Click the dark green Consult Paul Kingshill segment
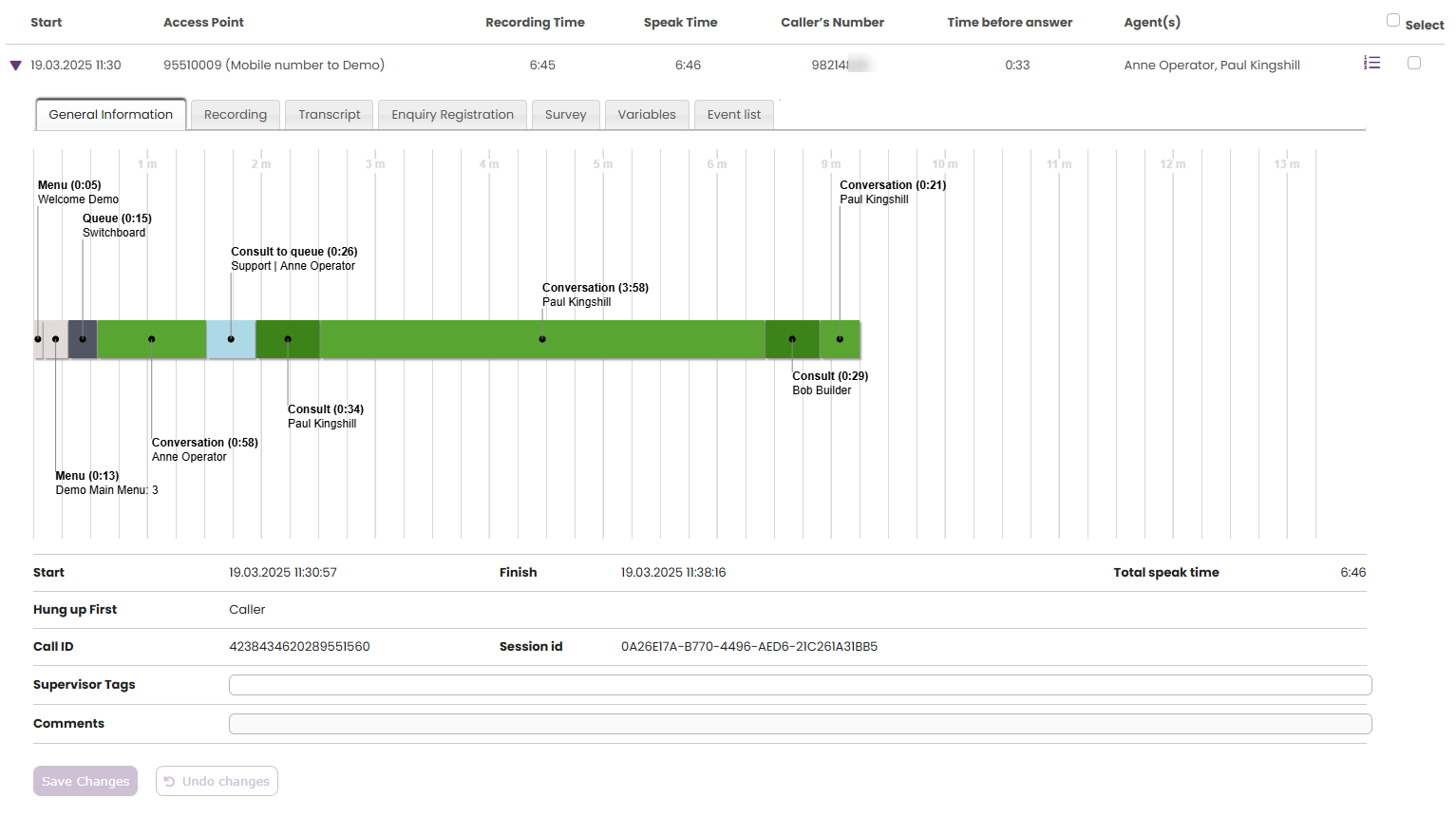Screen dimensions: 1456x817 [288, 339]
